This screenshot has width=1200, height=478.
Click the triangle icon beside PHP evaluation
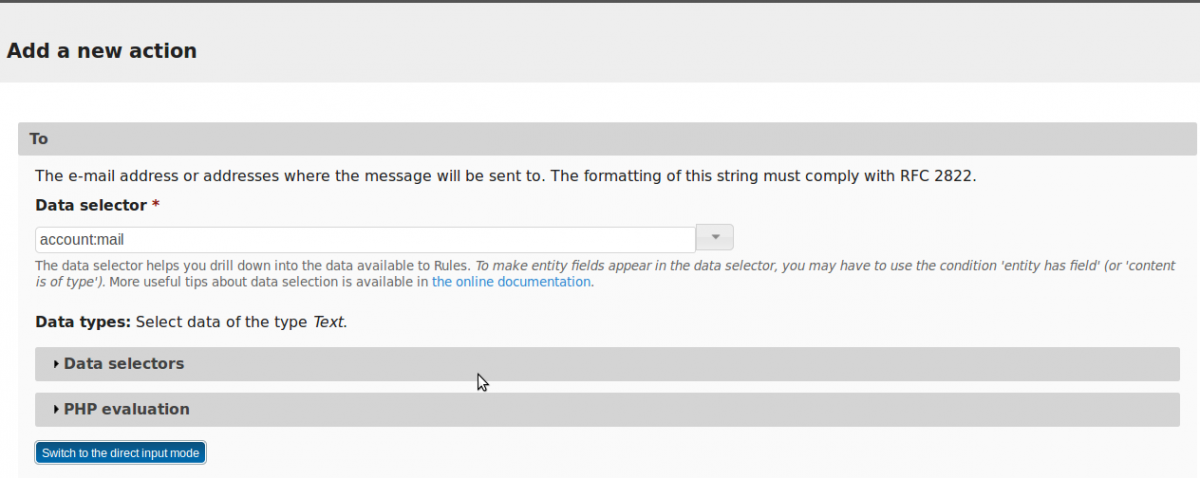click(57, 409)
